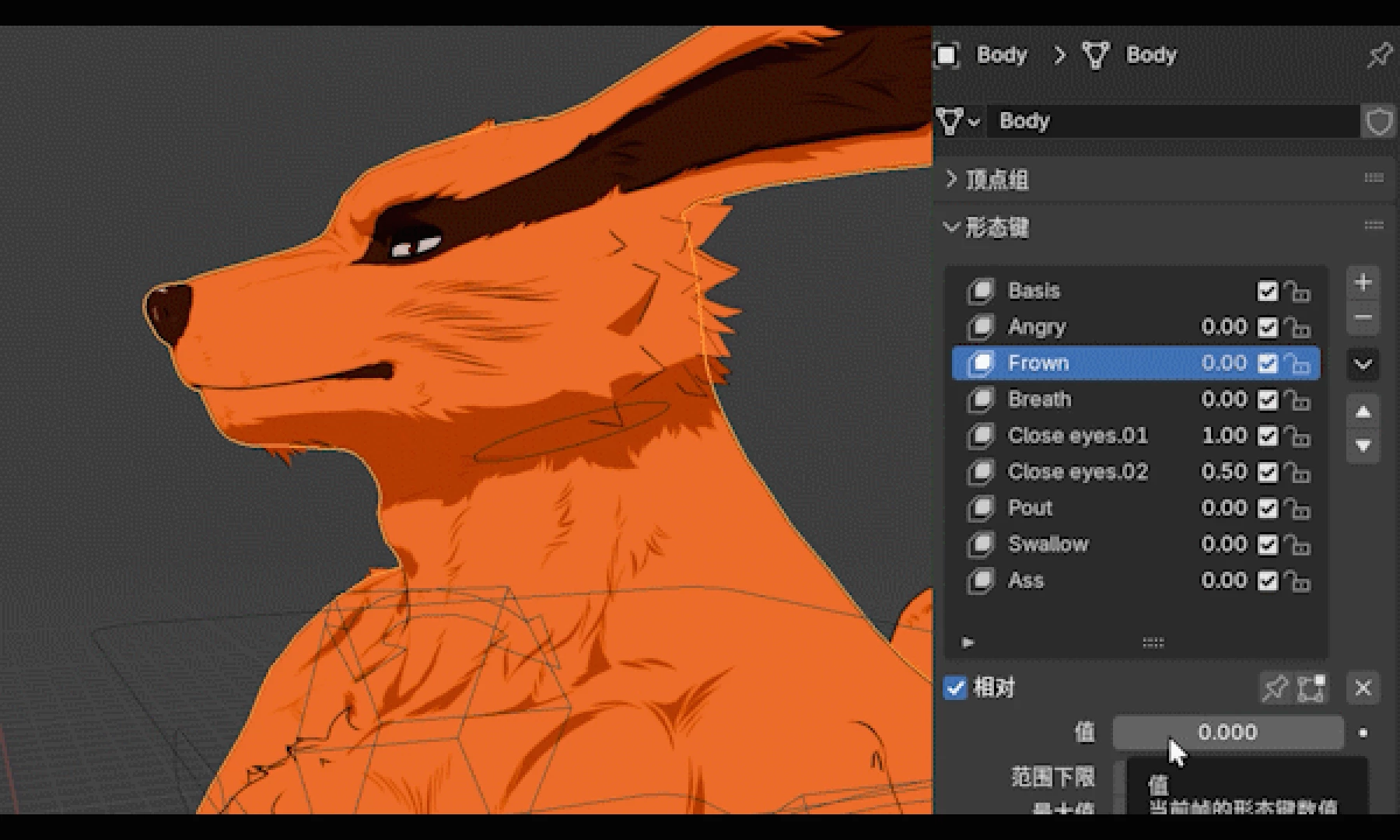The height and width of the screenshot is (840, 1400).
Task: Click Close eyes.02 value 0.50 slider
Action: [1224, 472]
